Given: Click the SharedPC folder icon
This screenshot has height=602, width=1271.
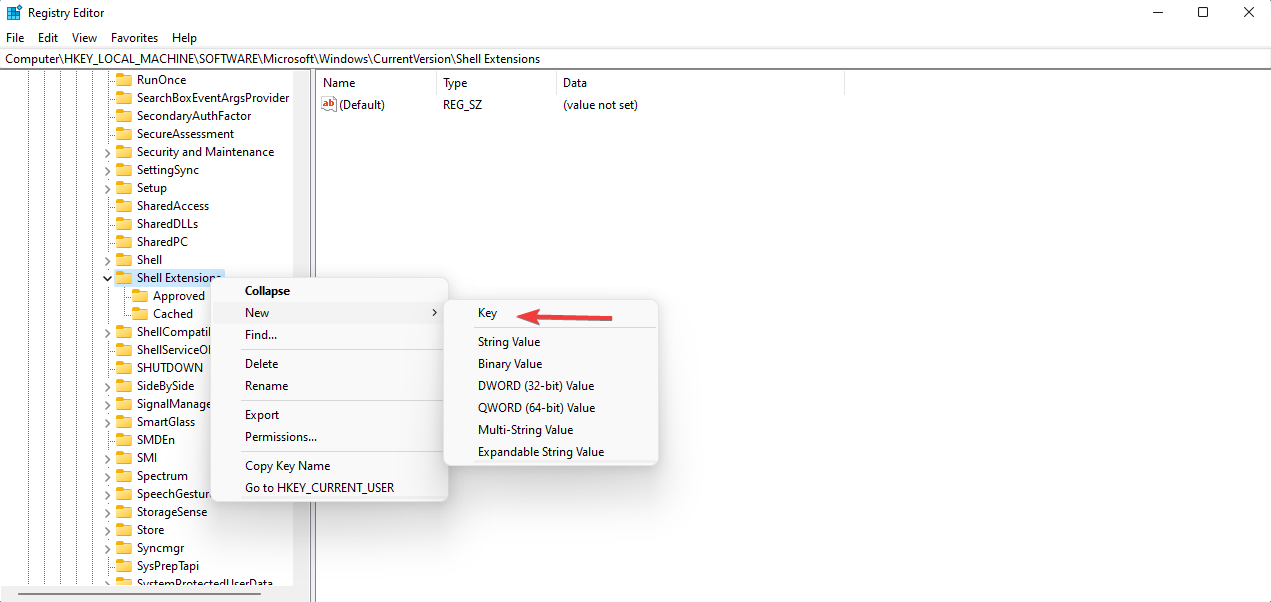Looking at the screenshot, I should [x=123, y=242].
